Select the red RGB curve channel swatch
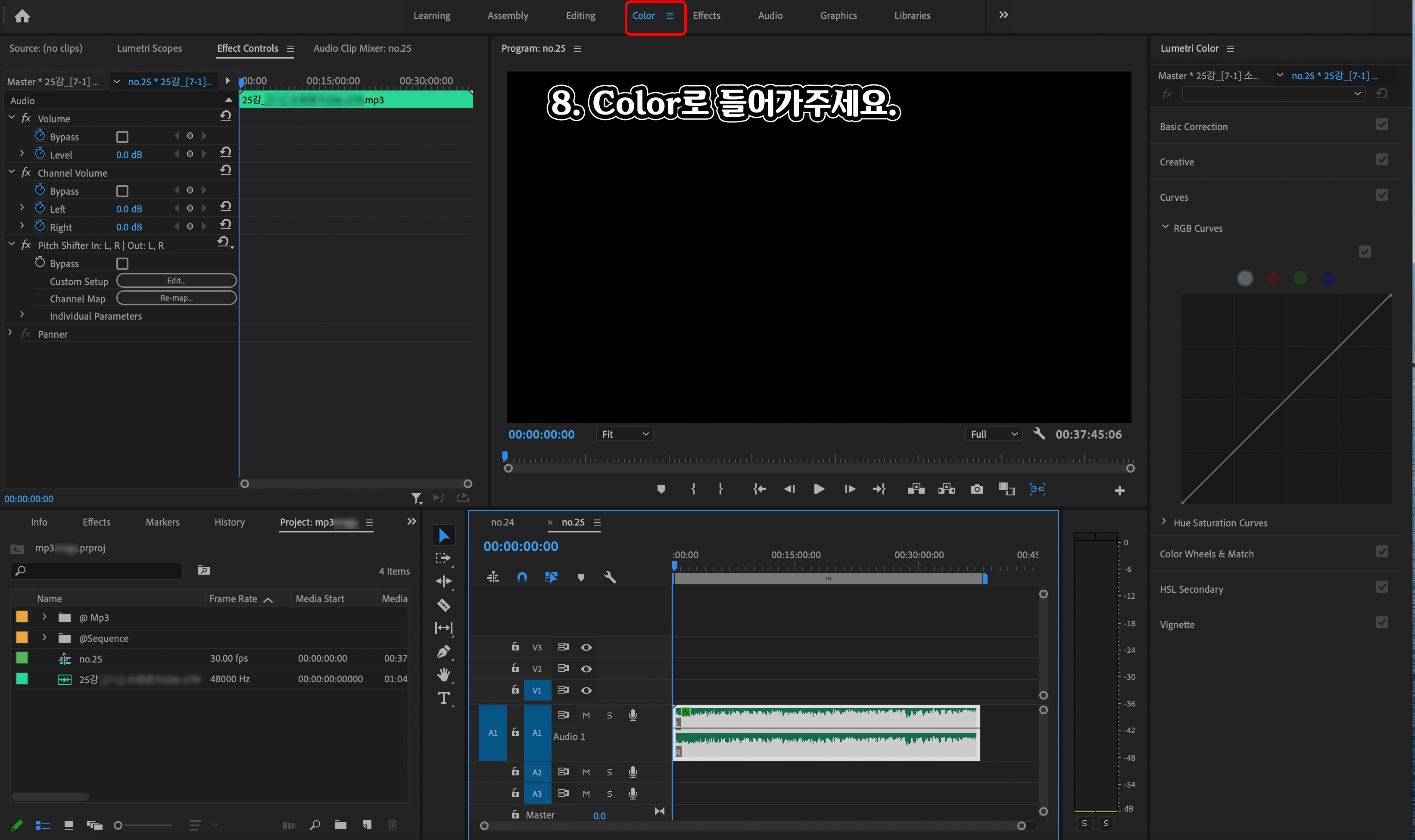1415x840 pixels. coord(1272,278)
